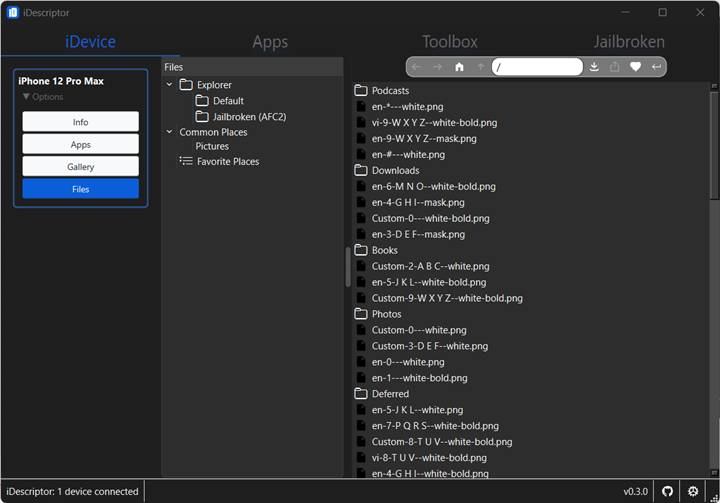Open the Books folder icon

tap(361, 250)
